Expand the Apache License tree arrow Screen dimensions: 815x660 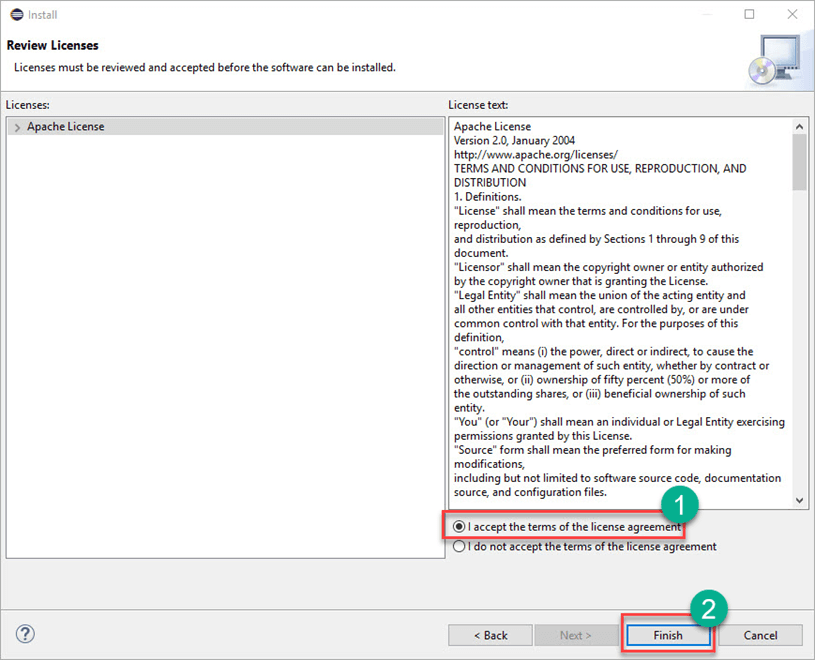pos(17,127)
